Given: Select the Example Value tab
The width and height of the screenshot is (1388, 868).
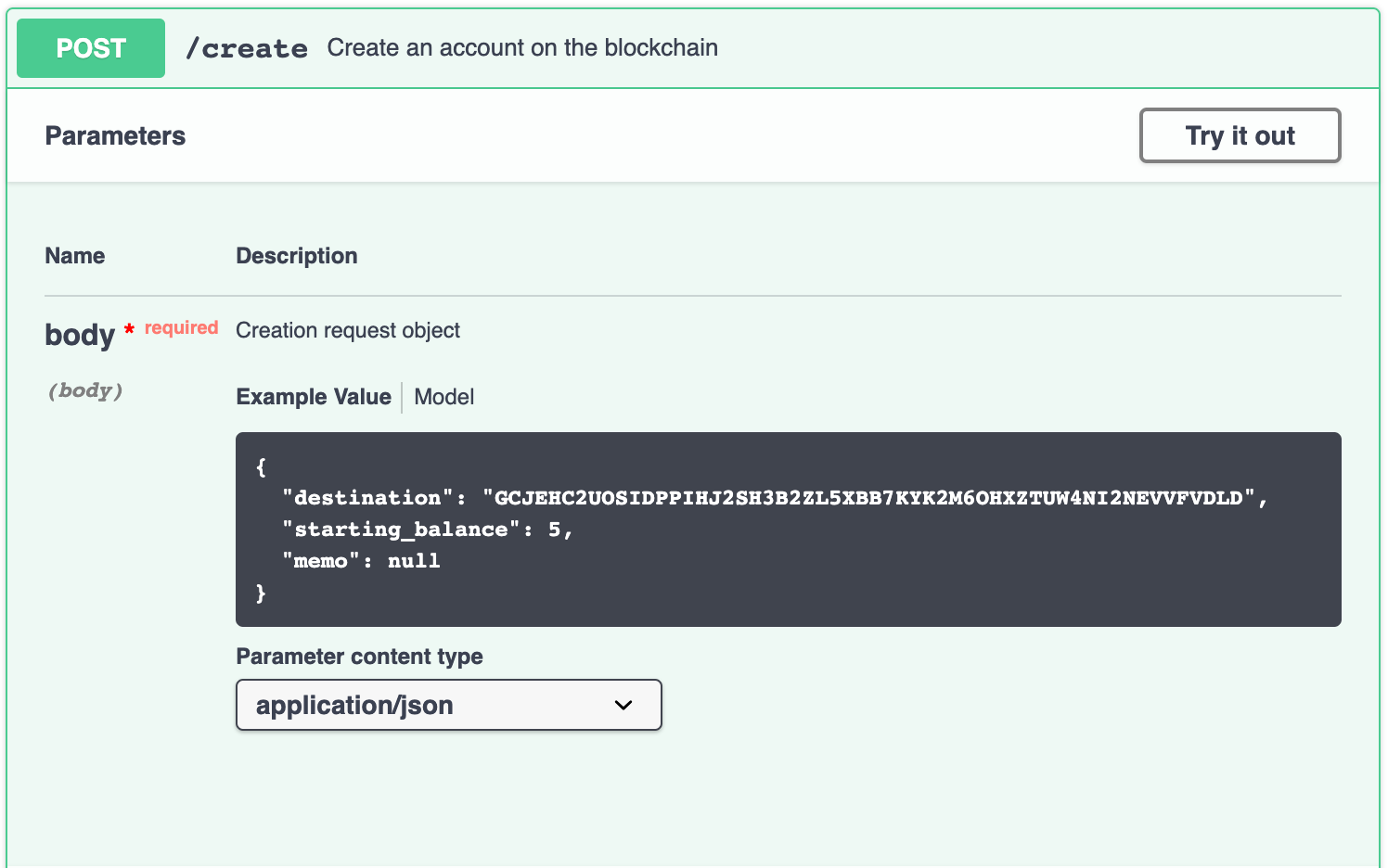Looking at the screenshot, I should [x=314, y=397].
